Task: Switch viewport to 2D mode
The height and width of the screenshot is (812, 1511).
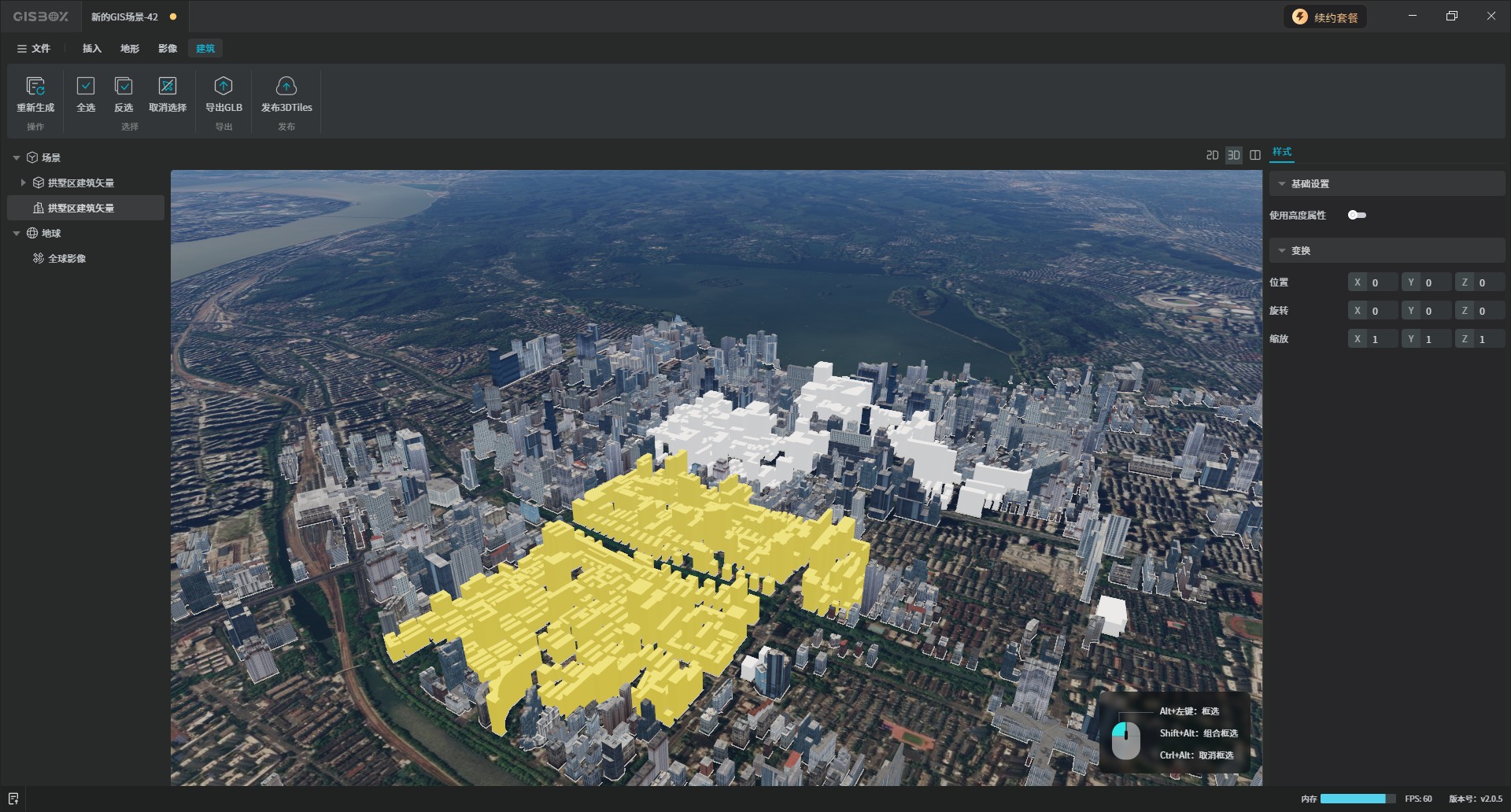Action: coord(1212,155)
